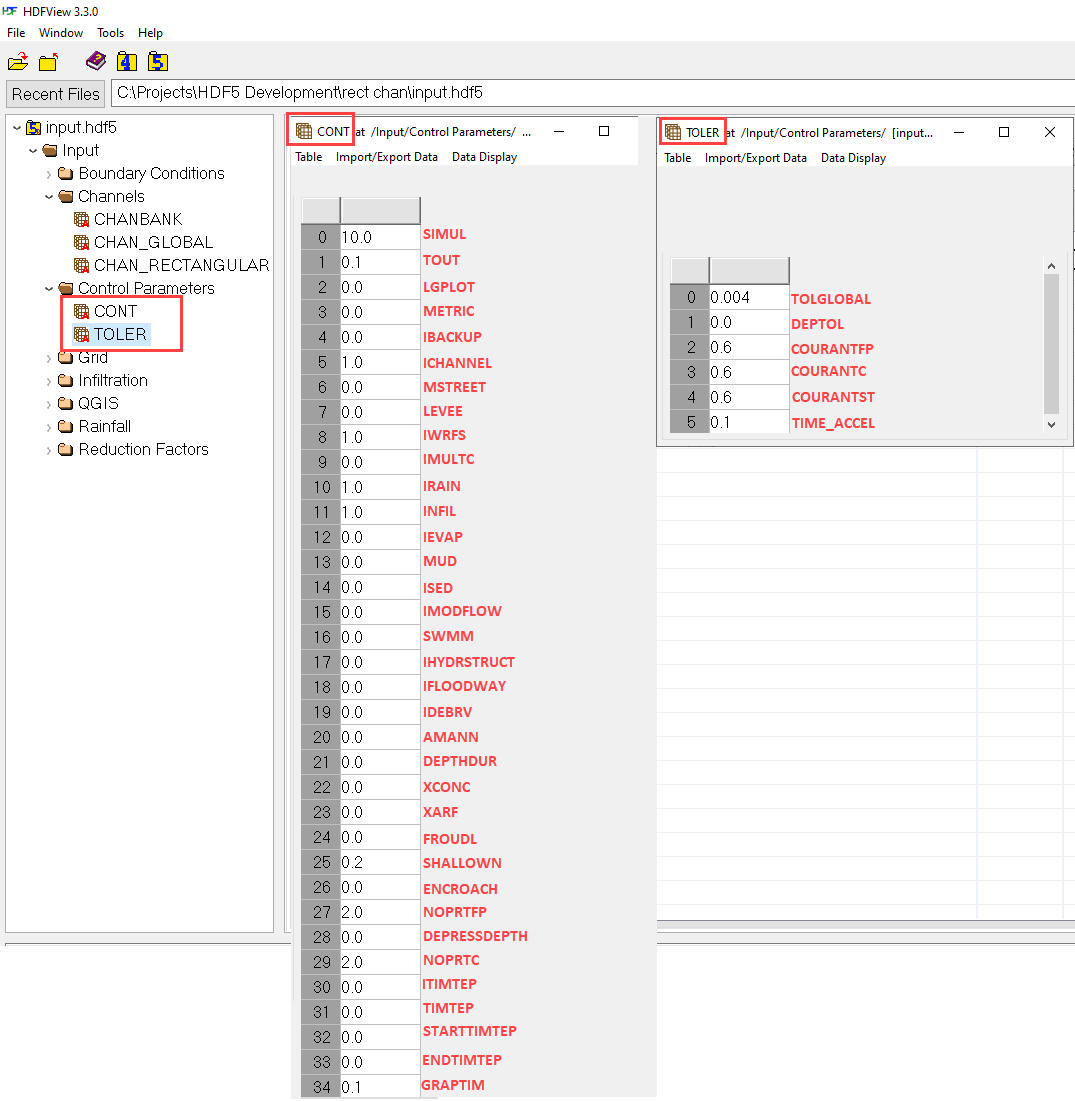Click the HDF5 library icon
The width and height of the screenshot is (1075, 1101).
pos(157,62)
